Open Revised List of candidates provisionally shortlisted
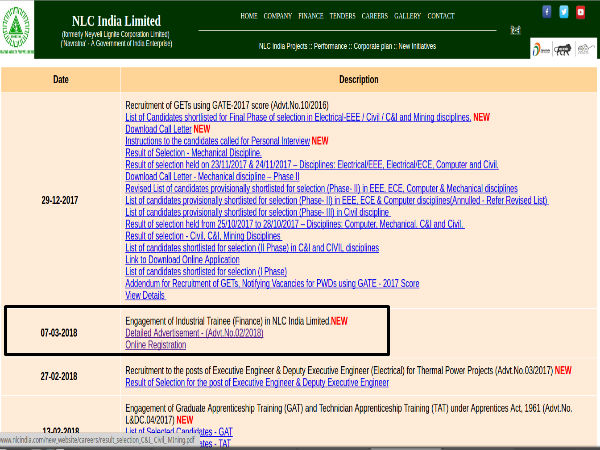Image resolution: width=600 pixels, height=450 pixels. (x=321, y=189)
